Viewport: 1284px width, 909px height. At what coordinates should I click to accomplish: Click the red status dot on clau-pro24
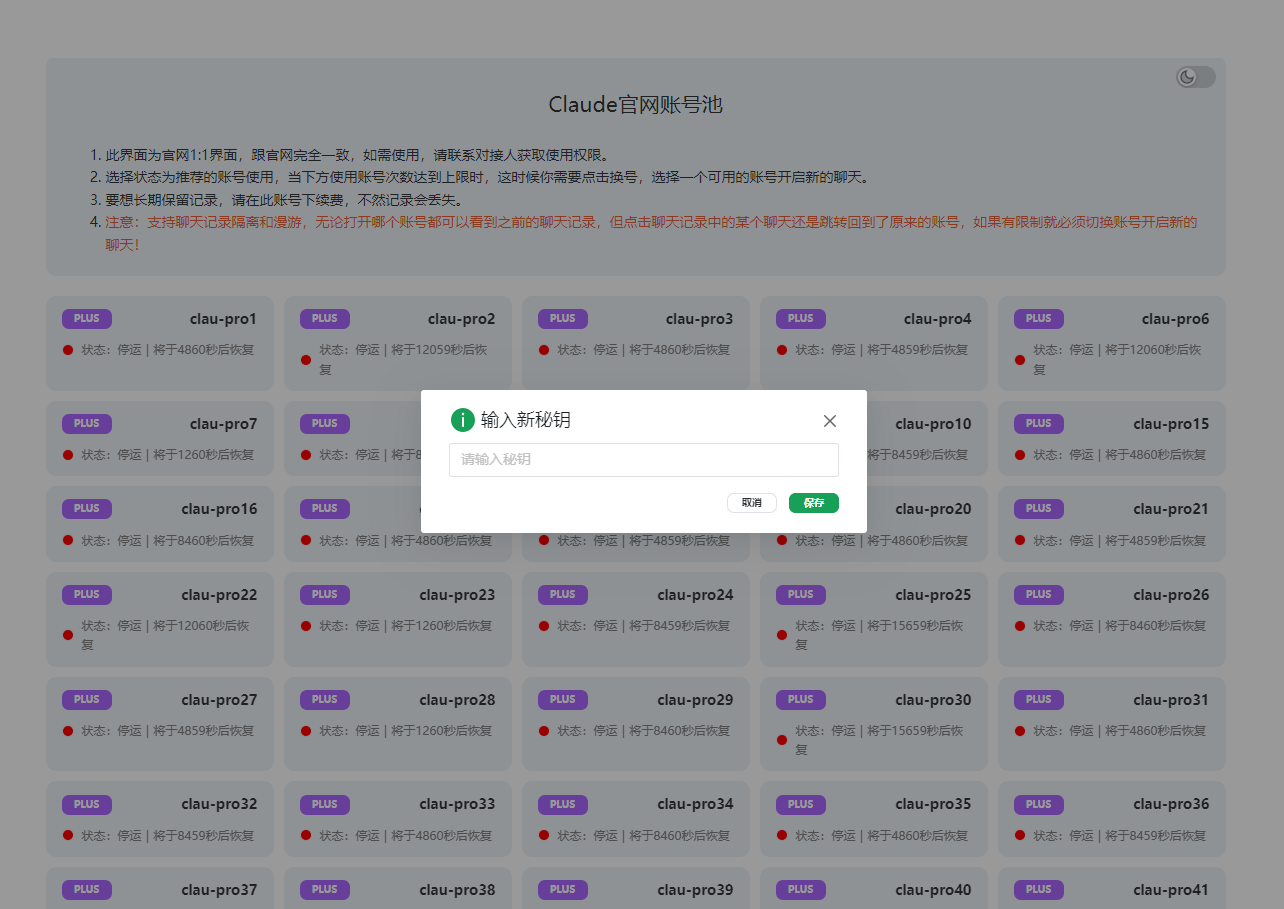coord(544,626)
